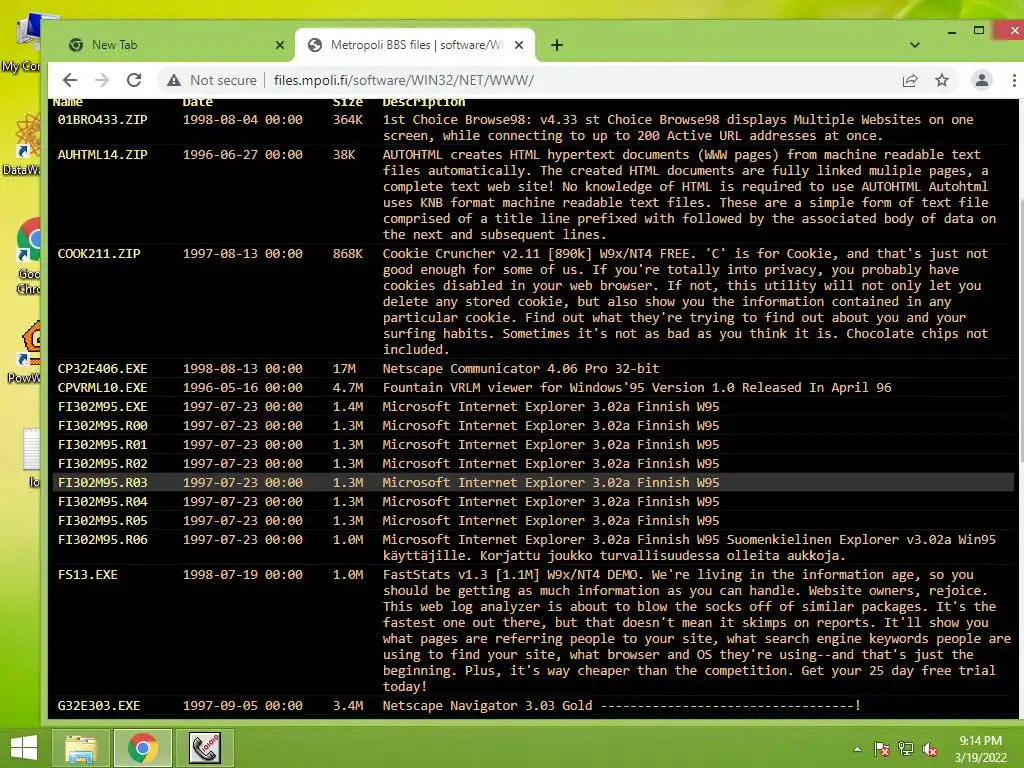Screen dimensions: 1024x768
Task: Share this page via share icon
Action: coord(910,80)
